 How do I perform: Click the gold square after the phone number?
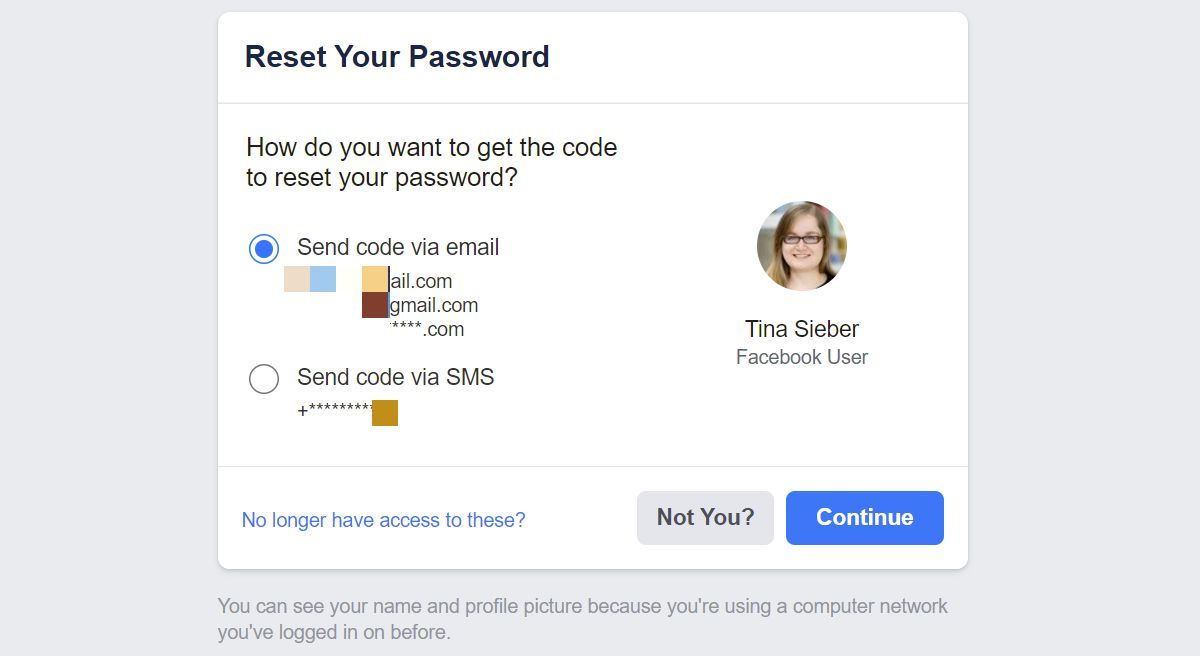pyautogui.click(x=385, y=412)
